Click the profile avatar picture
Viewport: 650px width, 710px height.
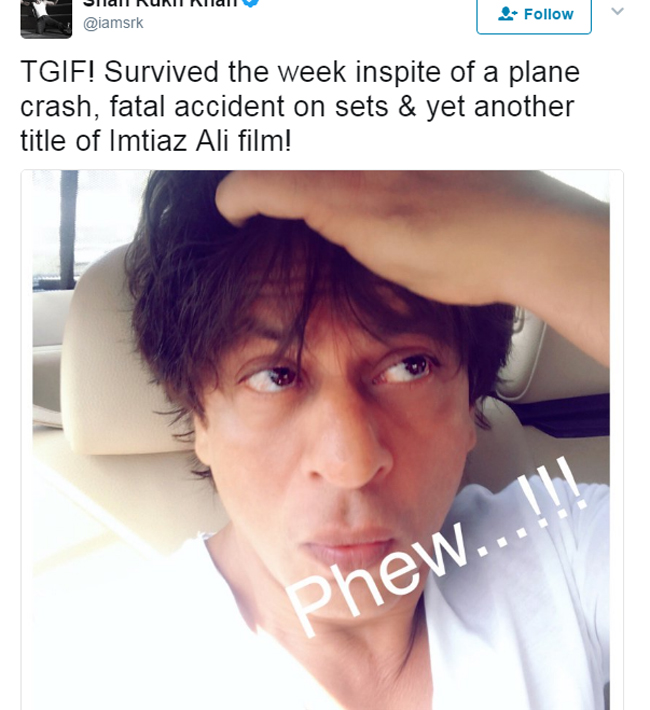click(46, 18)
